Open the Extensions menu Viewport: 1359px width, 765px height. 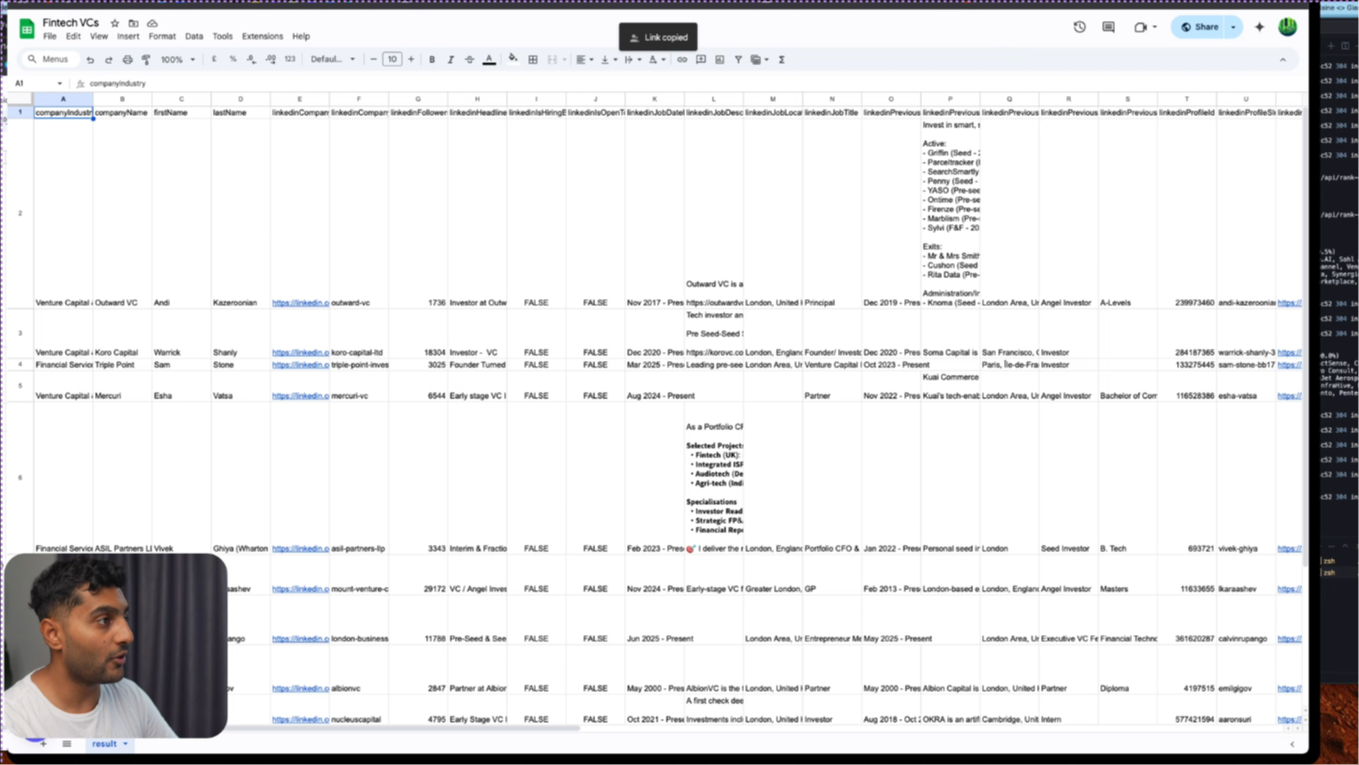tap(262, 37)
